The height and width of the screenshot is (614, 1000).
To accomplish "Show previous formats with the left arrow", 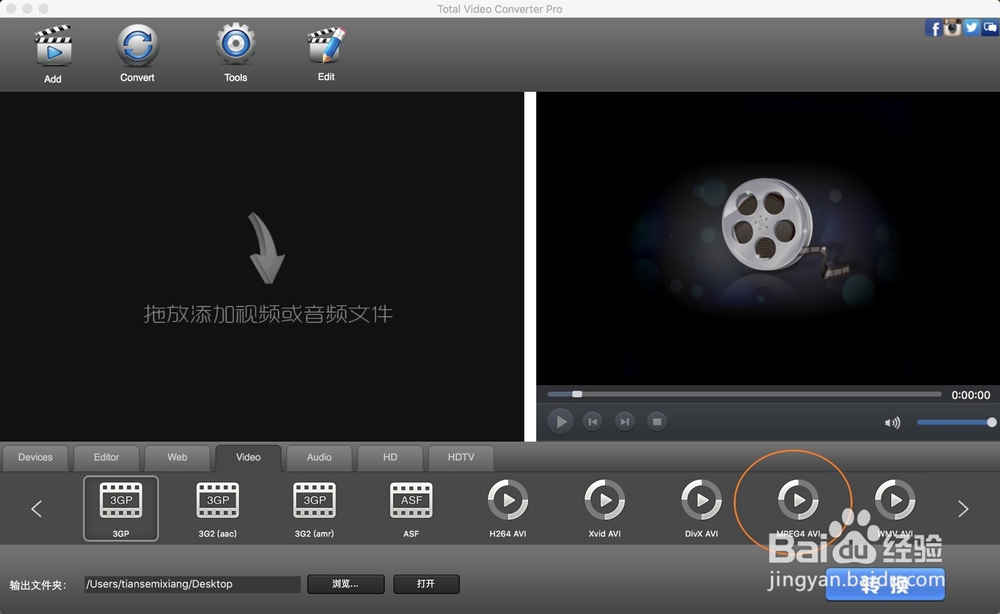I will [x=36, y=509].
